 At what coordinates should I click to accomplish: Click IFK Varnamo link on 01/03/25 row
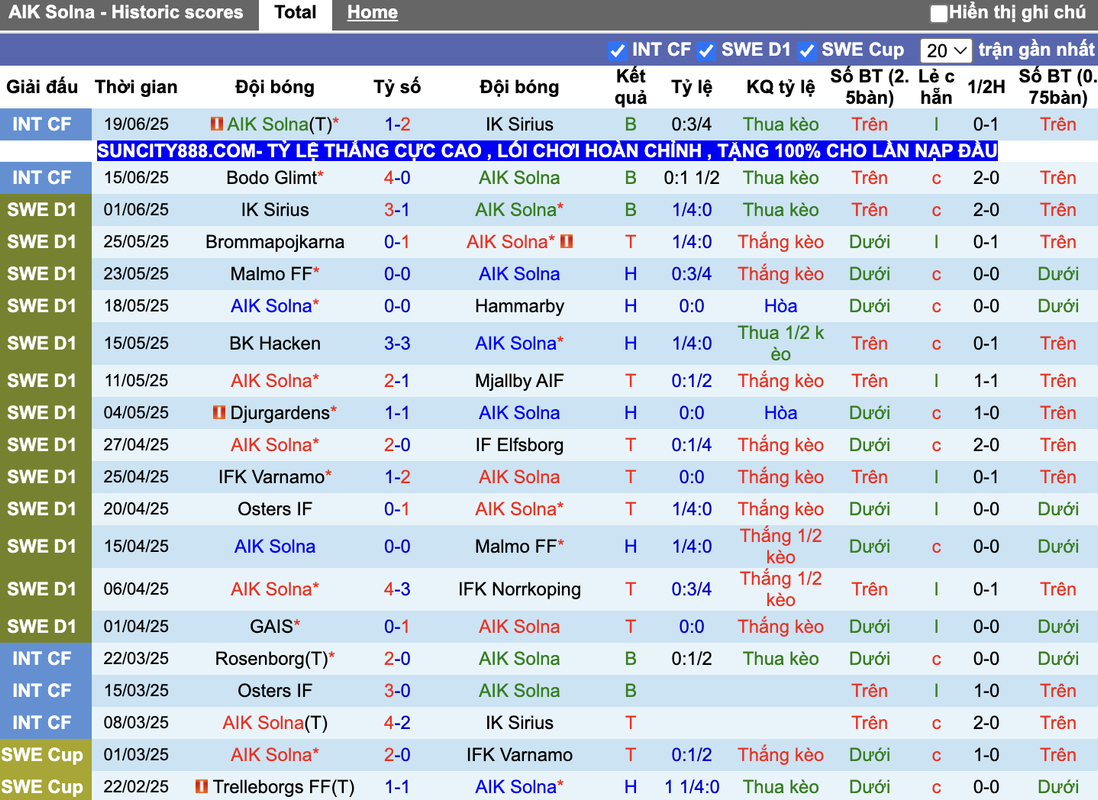coord(519,755)
